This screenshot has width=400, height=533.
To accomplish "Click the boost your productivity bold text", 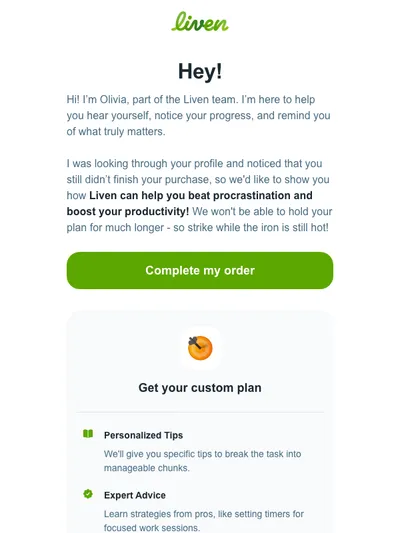I will click(x=128, y=211).
